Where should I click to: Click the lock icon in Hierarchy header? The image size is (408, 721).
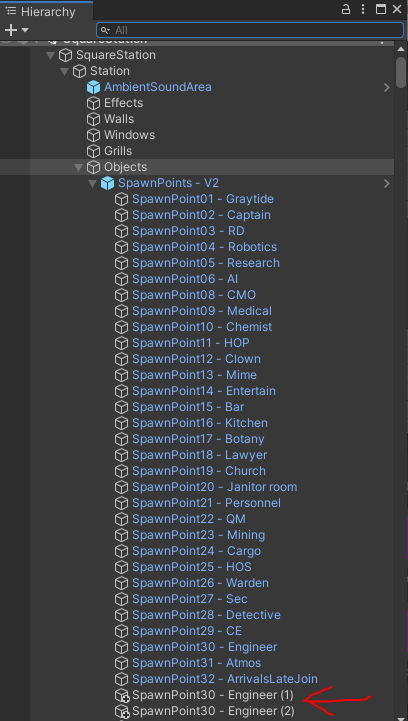pyautogui.click(x=345, y=9)
